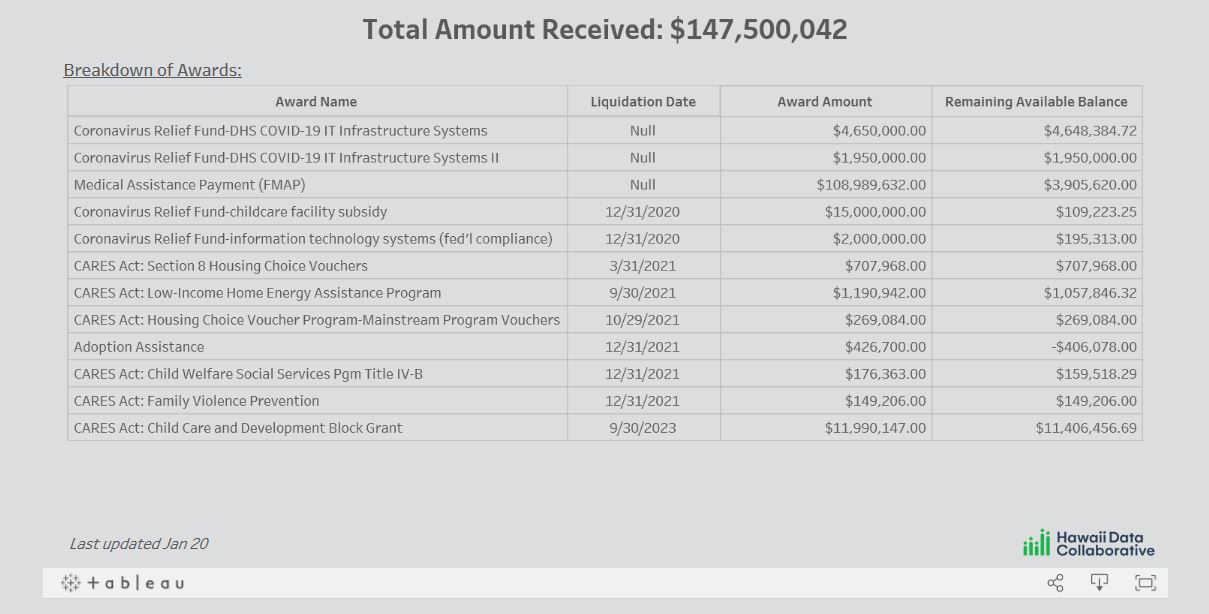Click the Tableau logo in footer
Screen dimensions: 1209x614
(x=123, y=582)
